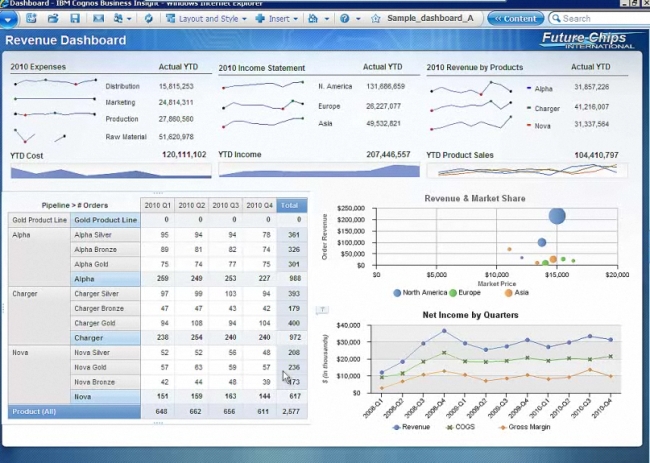650x463 pixels.
Task: Open the Layout and Style menu
Action: click(x=213, y=19)
